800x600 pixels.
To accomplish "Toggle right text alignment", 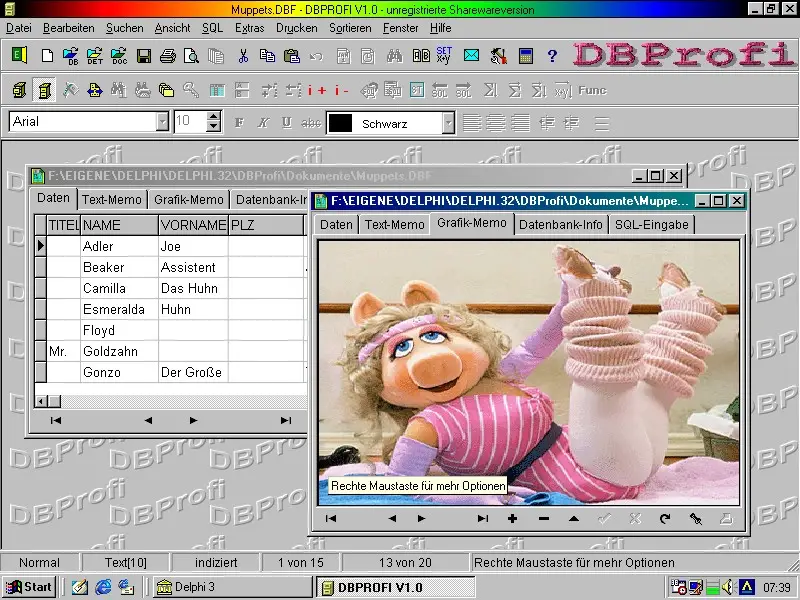I will 520,123.
